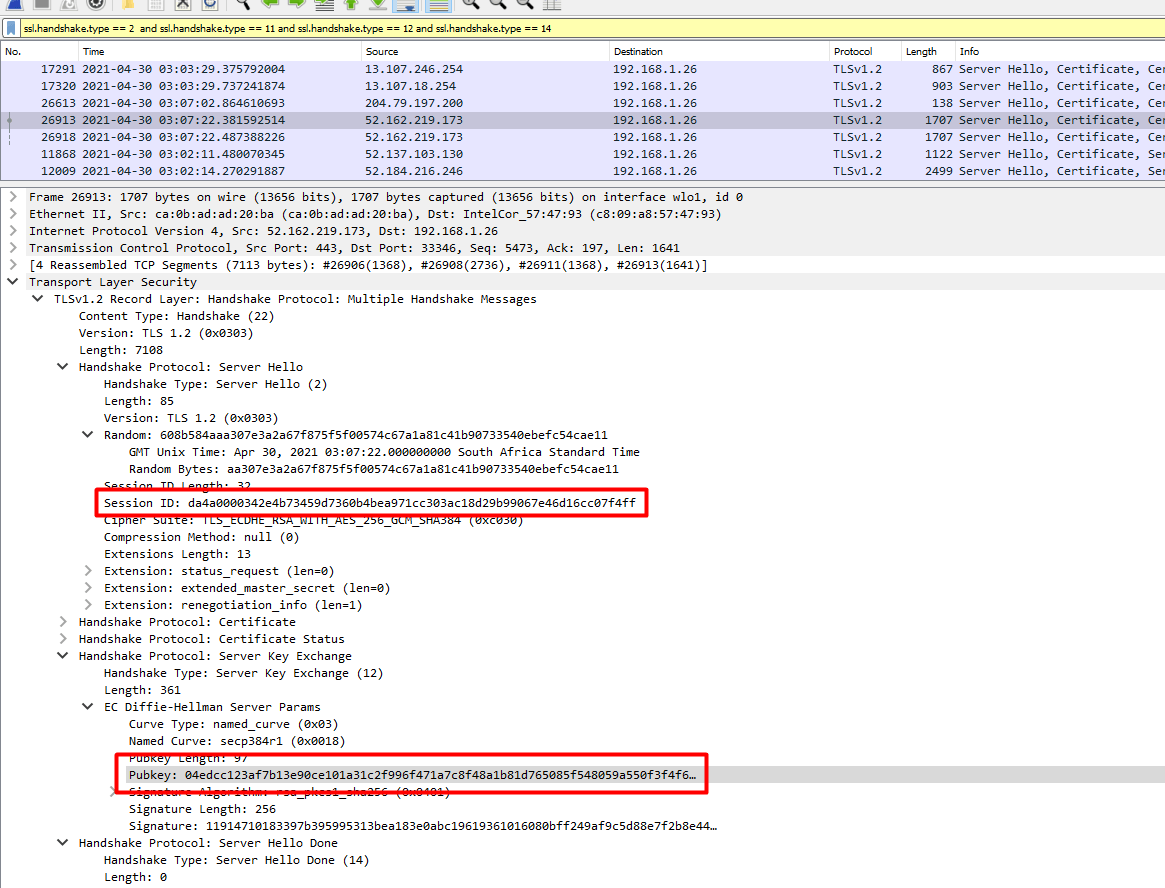This screenshot has height=888, width=1165.
Task: Start capture with the shark fin icon
Action: [x=16, y=4]
